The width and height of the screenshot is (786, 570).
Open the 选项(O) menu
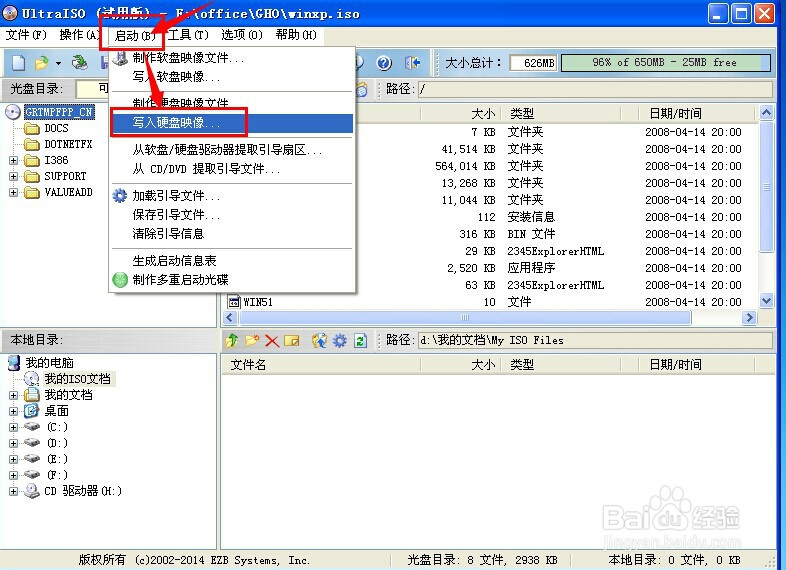[x=242, y=35]
